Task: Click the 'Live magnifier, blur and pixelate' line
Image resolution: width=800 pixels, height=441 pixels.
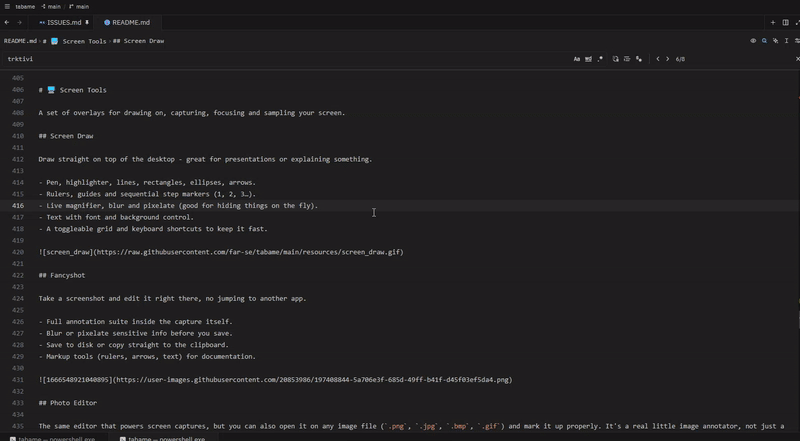Action: coord(178,206)
